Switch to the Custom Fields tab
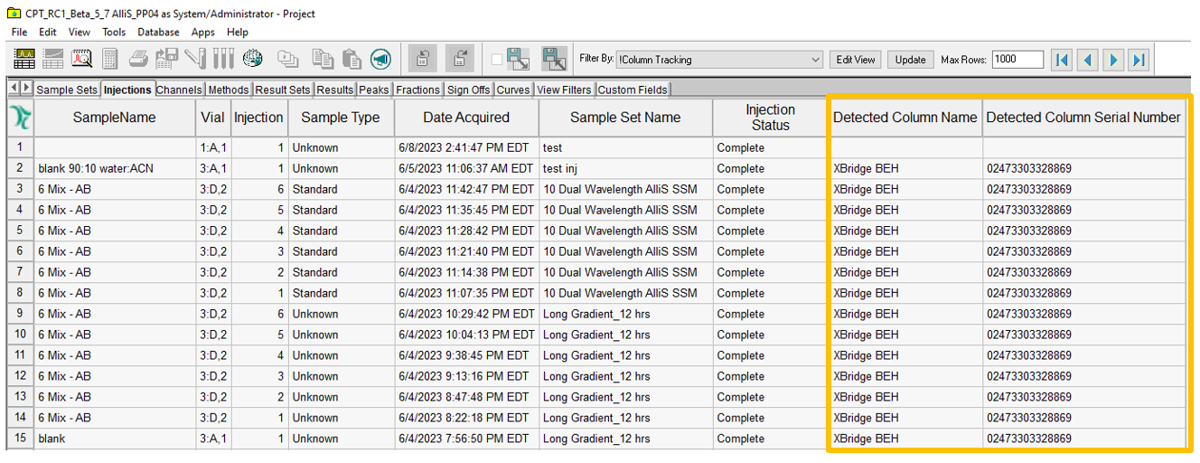This screenshot has height=463, width=1200. tap(632, 90)
